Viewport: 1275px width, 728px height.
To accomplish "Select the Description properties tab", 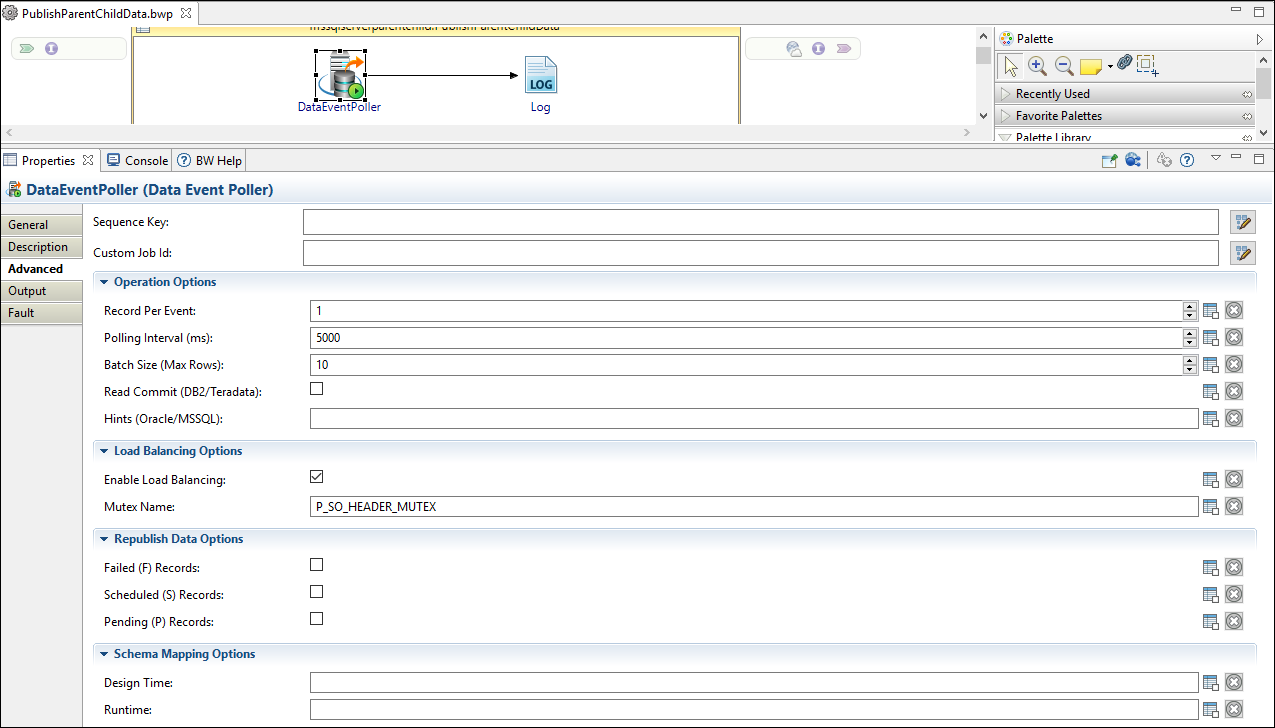I will [x=41, y=247].
